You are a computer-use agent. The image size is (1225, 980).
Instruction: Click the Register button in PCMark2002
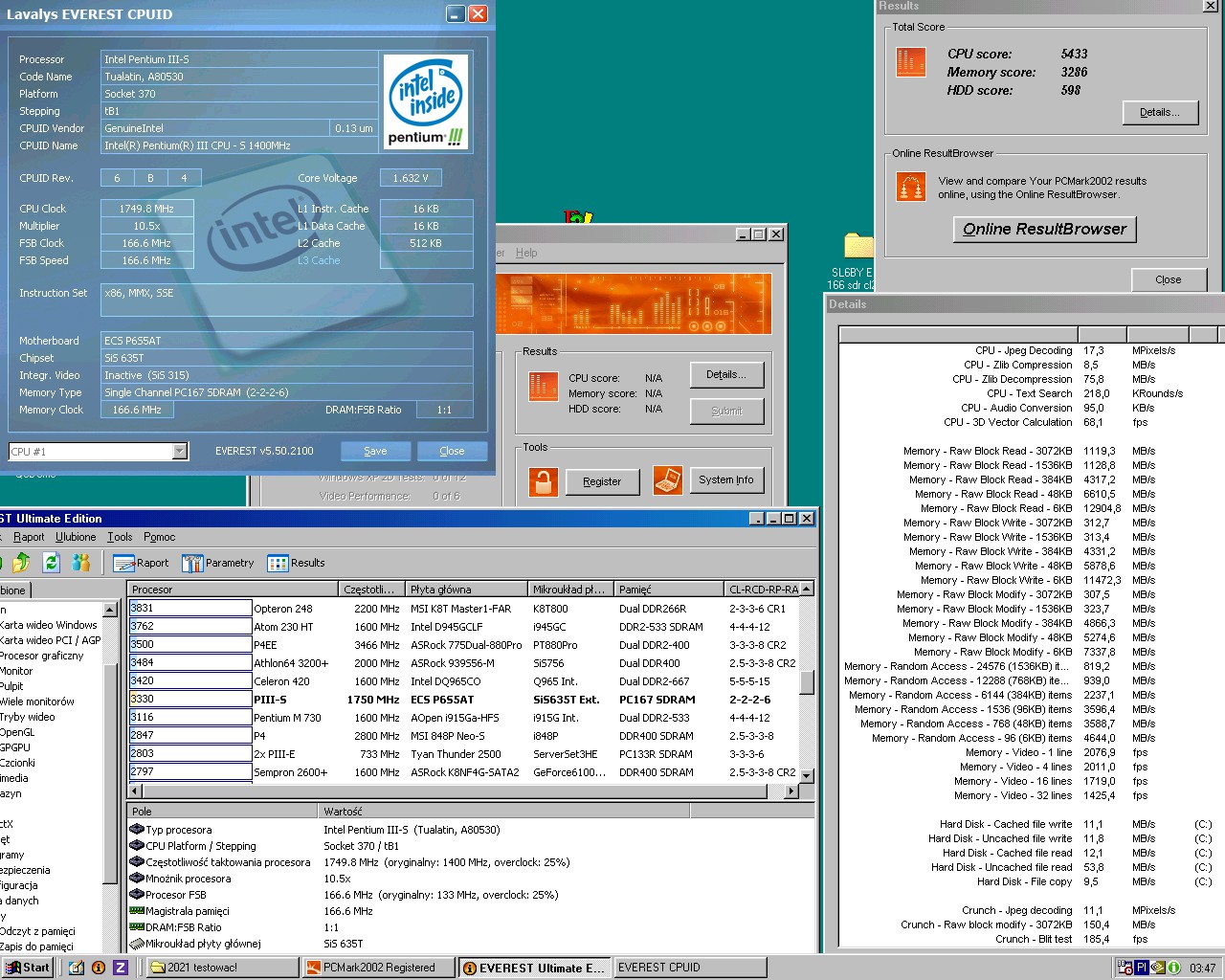click(602, 481)
